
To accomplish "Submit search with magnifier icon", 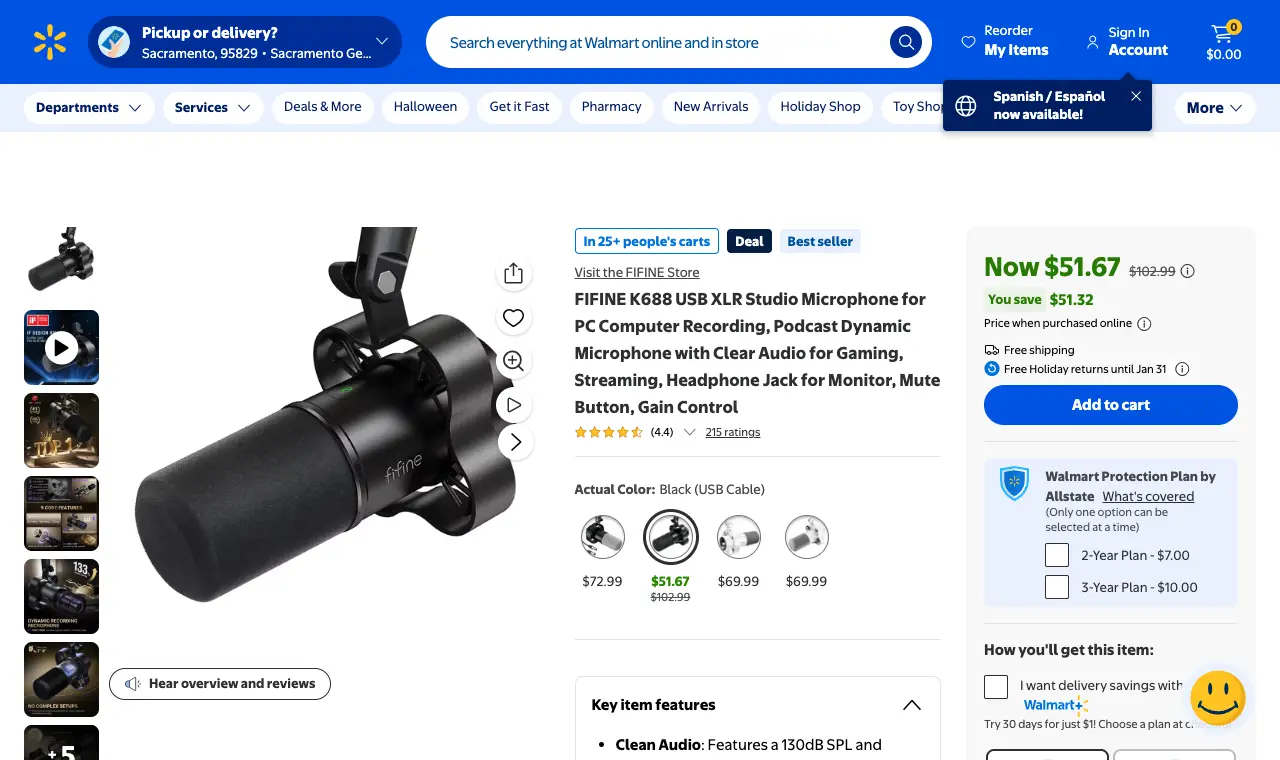I will (x=906, y=42).
